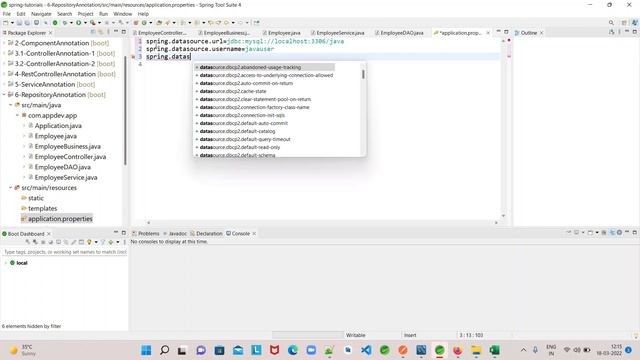Click the New file toolbar button

point(6,23)
